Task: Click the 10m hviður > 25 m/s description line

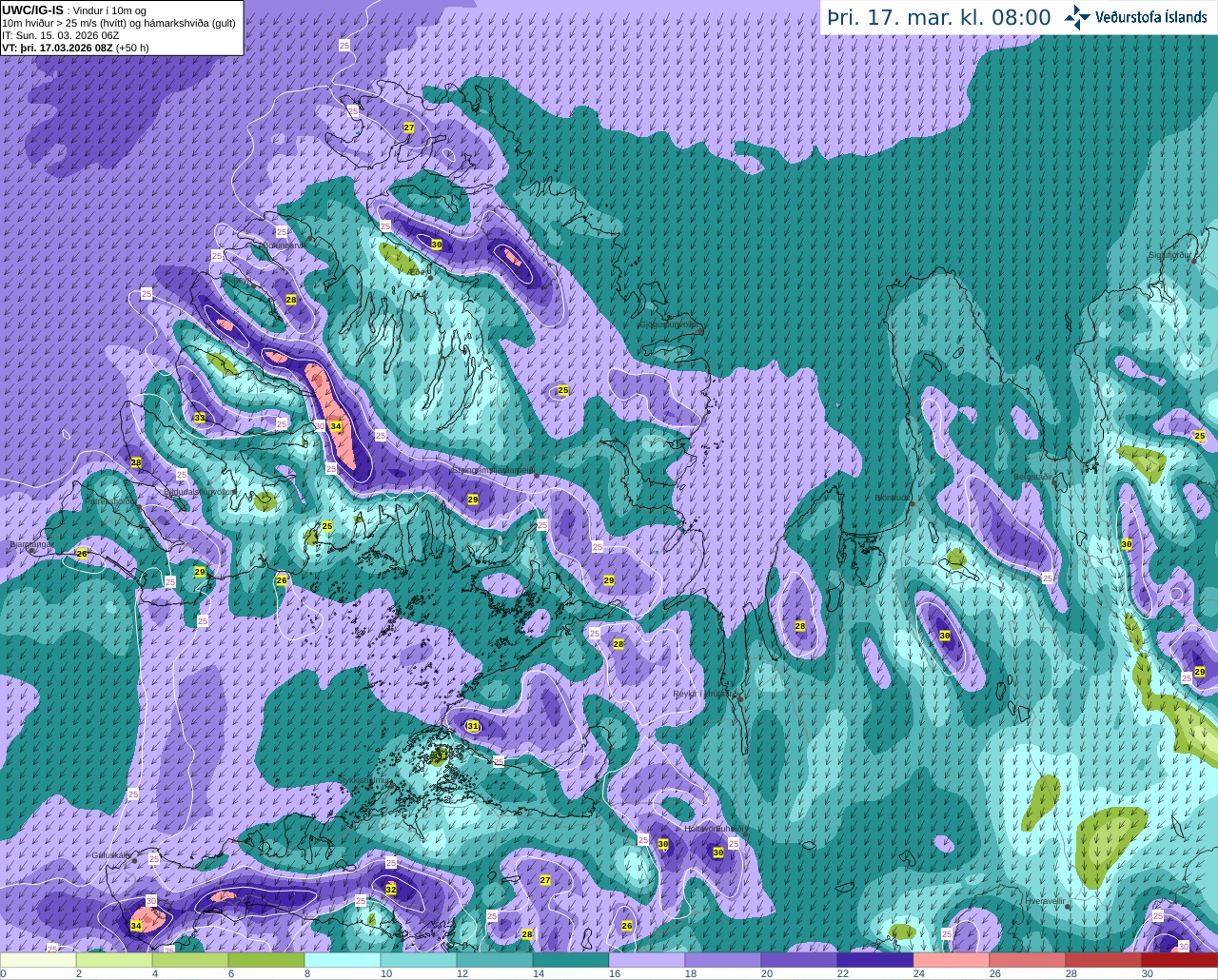Action: 118,23
